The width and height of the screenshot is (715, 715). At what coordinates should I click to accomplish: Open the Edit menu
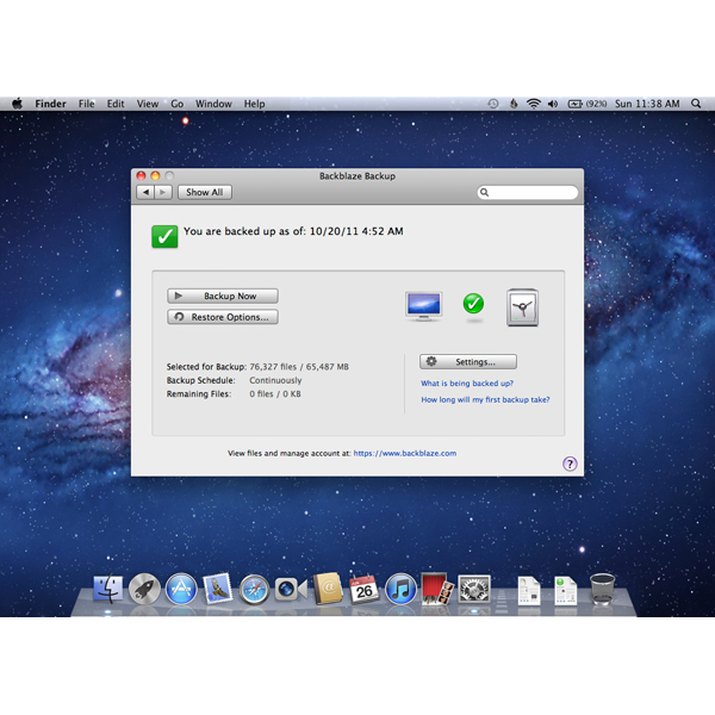(x=115, y=104)
